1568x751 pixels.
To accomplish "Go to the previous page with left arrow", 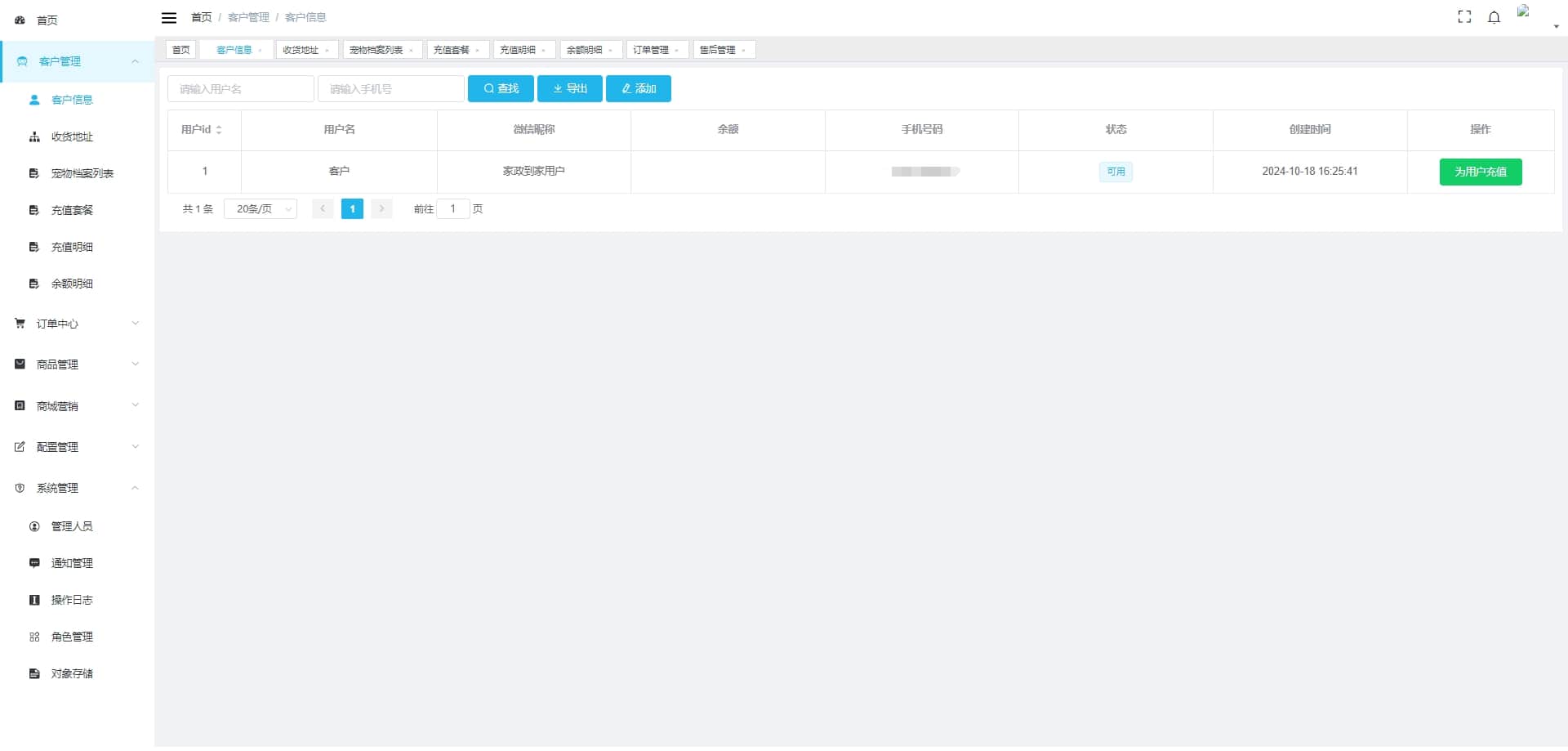I will point(323,209).
